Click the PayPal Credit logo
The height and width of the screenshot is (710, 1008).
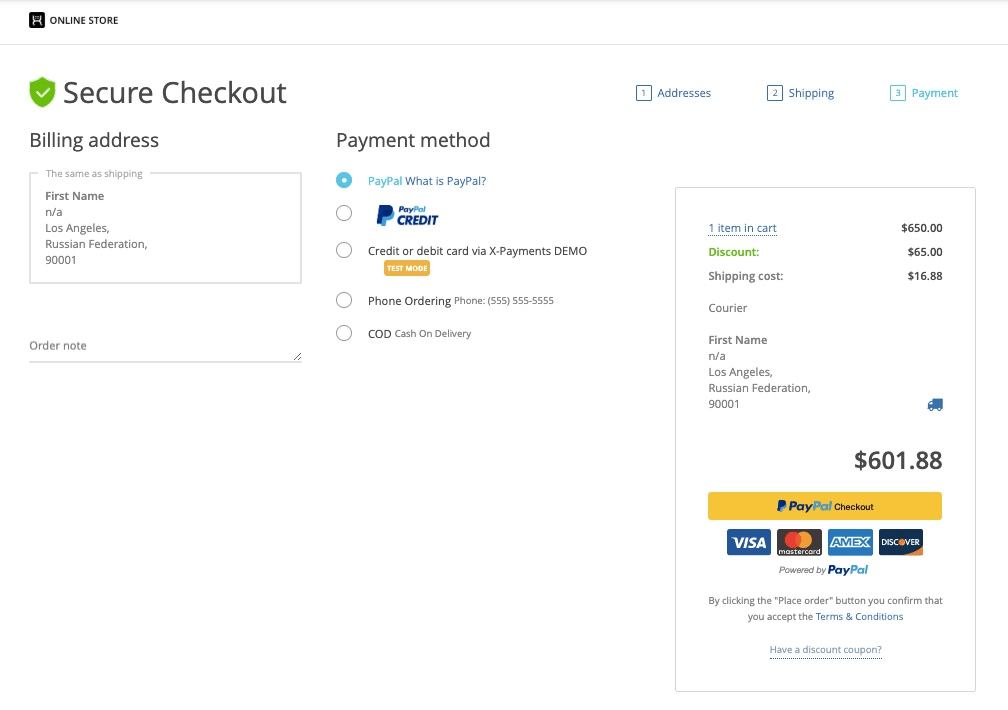[x=407, y=213]
